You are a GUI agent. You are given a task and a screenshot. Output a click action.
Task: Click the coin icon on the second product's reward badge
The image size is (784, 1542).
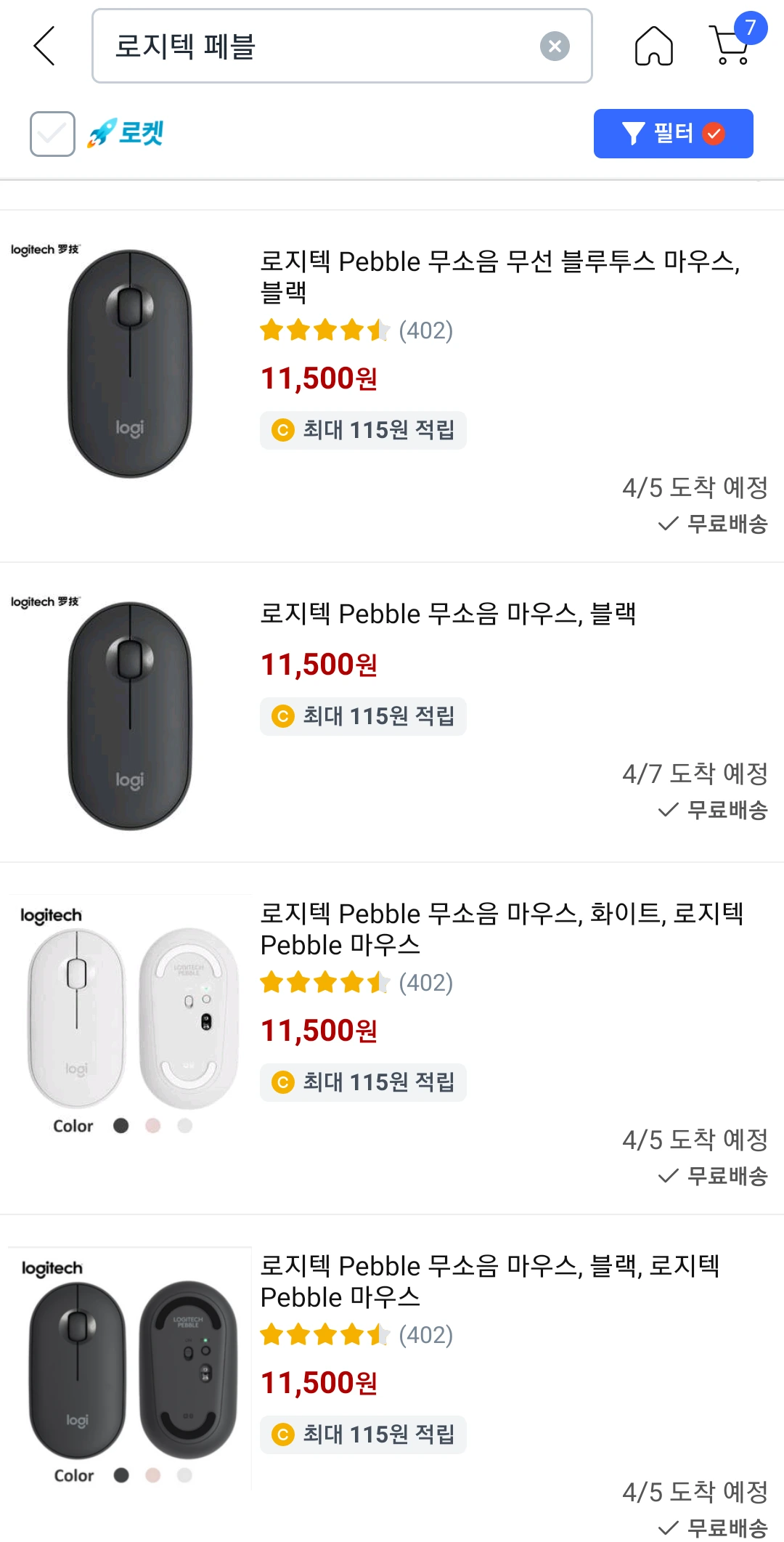pos(282,717)
